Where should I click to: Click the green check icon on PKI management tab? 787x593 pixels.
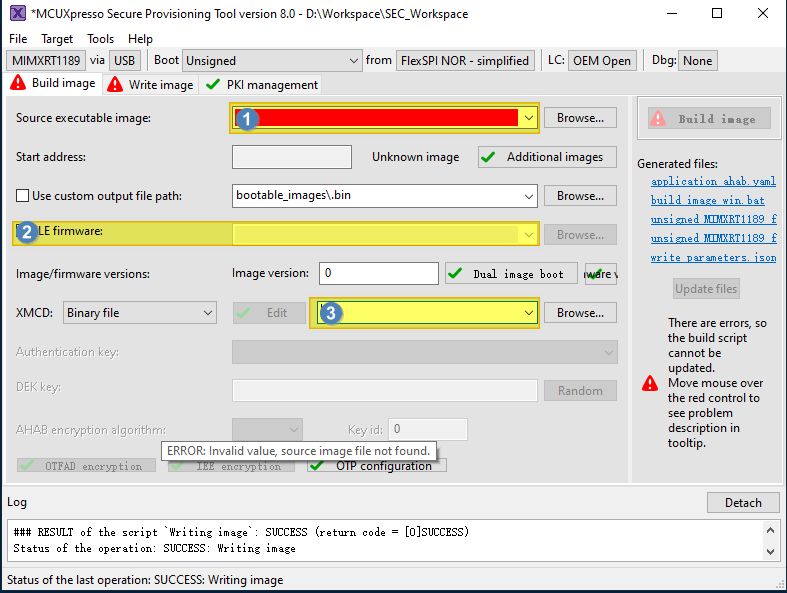tap(212, 85)
